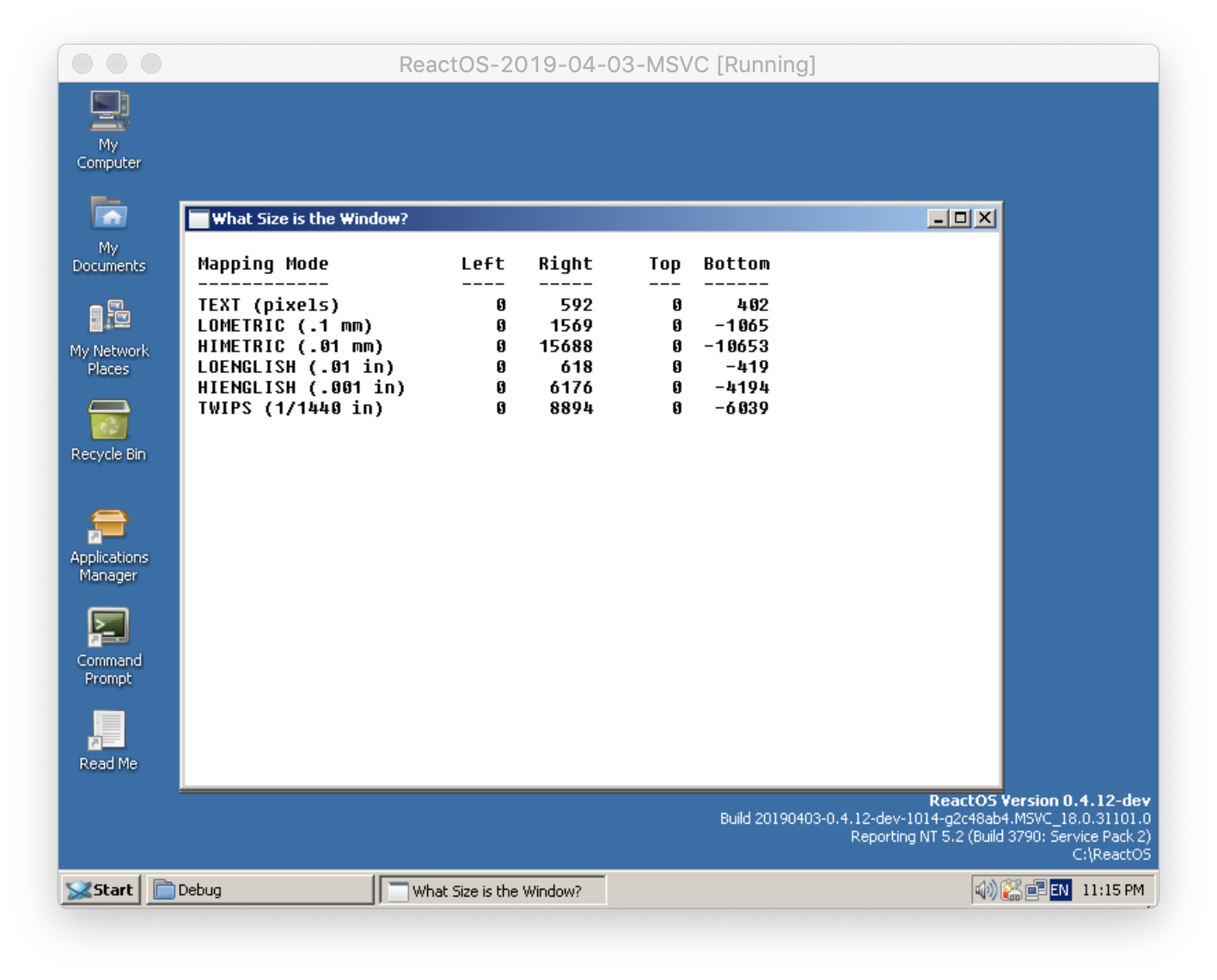
Task: Select the Read Me shortcut icon
Action: coord(108,740)
